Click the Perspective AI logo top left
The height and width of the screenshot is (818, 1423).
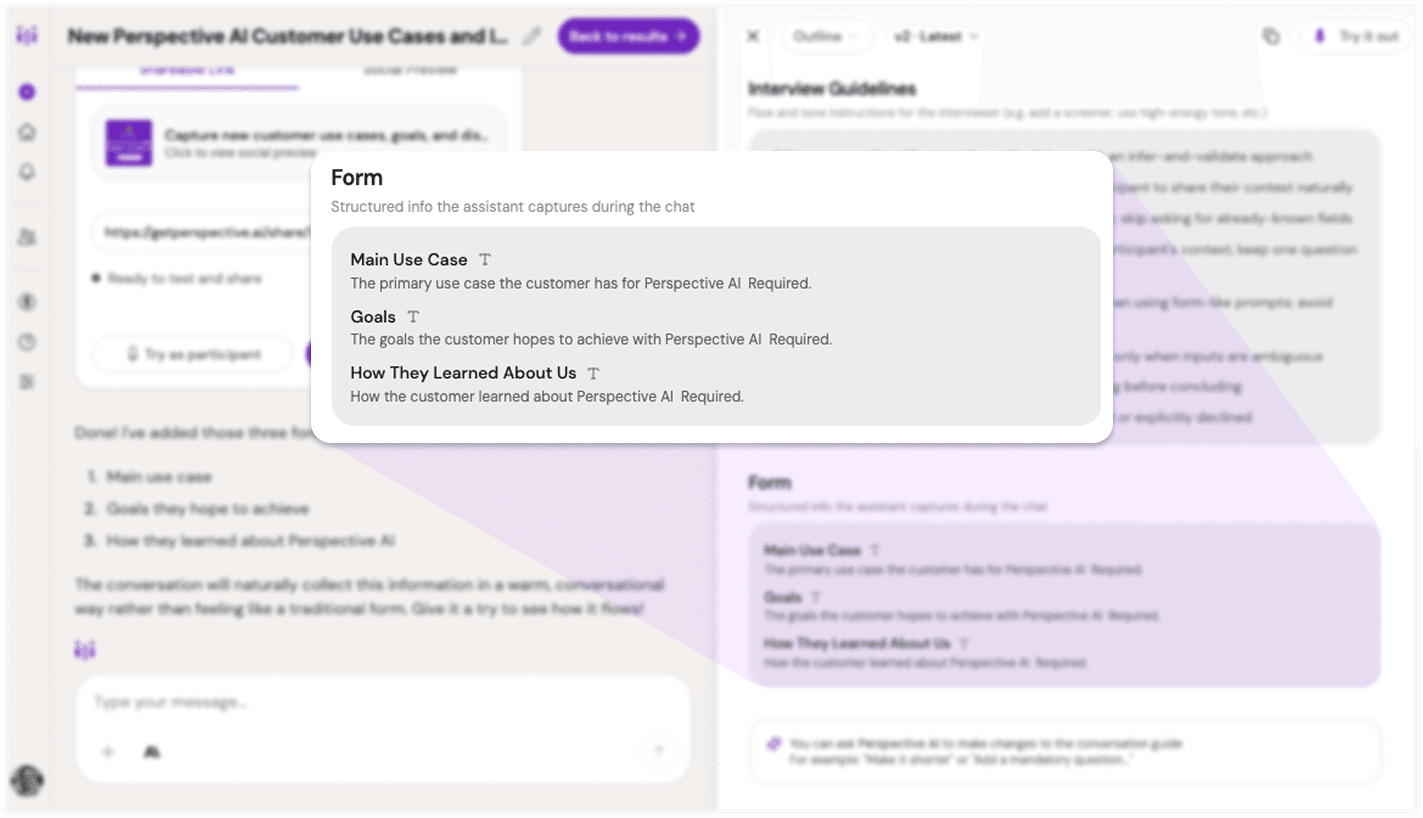coord(27,35)
